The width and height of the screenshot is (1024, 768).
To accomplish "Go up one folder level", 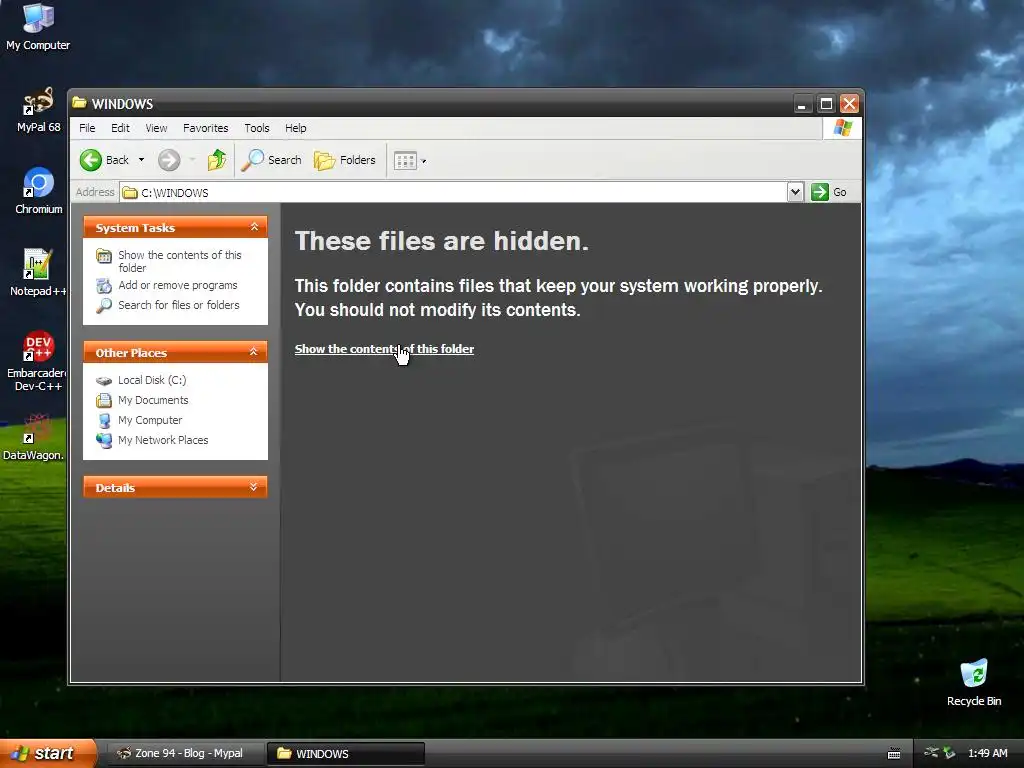I will click(217, 160).
